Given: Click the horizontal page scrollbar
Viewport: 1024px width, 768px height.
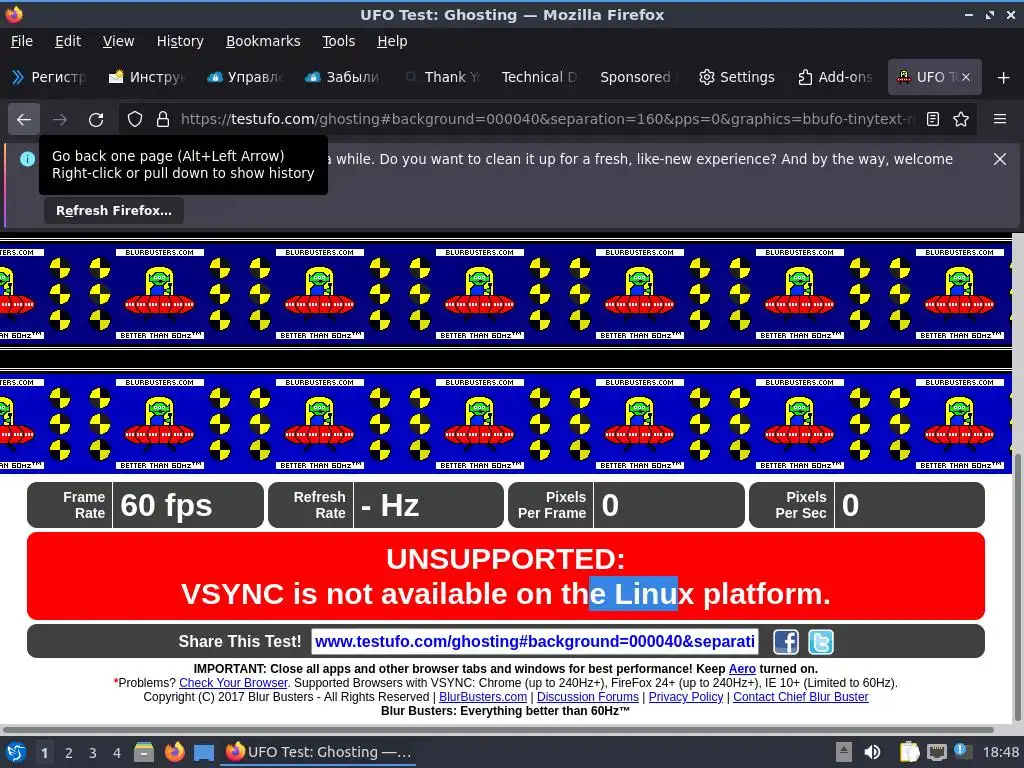Looking at the screenshot, I should [498, 729].
